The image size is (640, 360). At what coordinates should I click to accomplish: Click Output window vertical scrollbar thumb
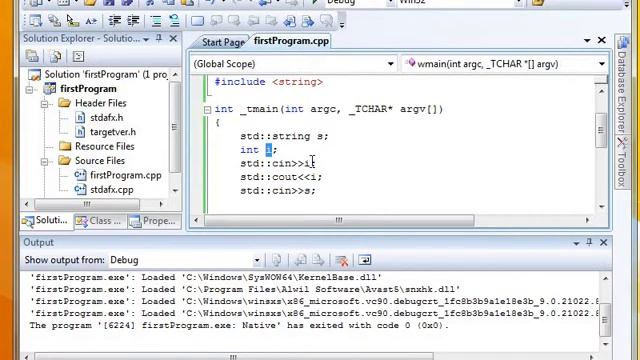pyautogui.click(x=606, y=320)
